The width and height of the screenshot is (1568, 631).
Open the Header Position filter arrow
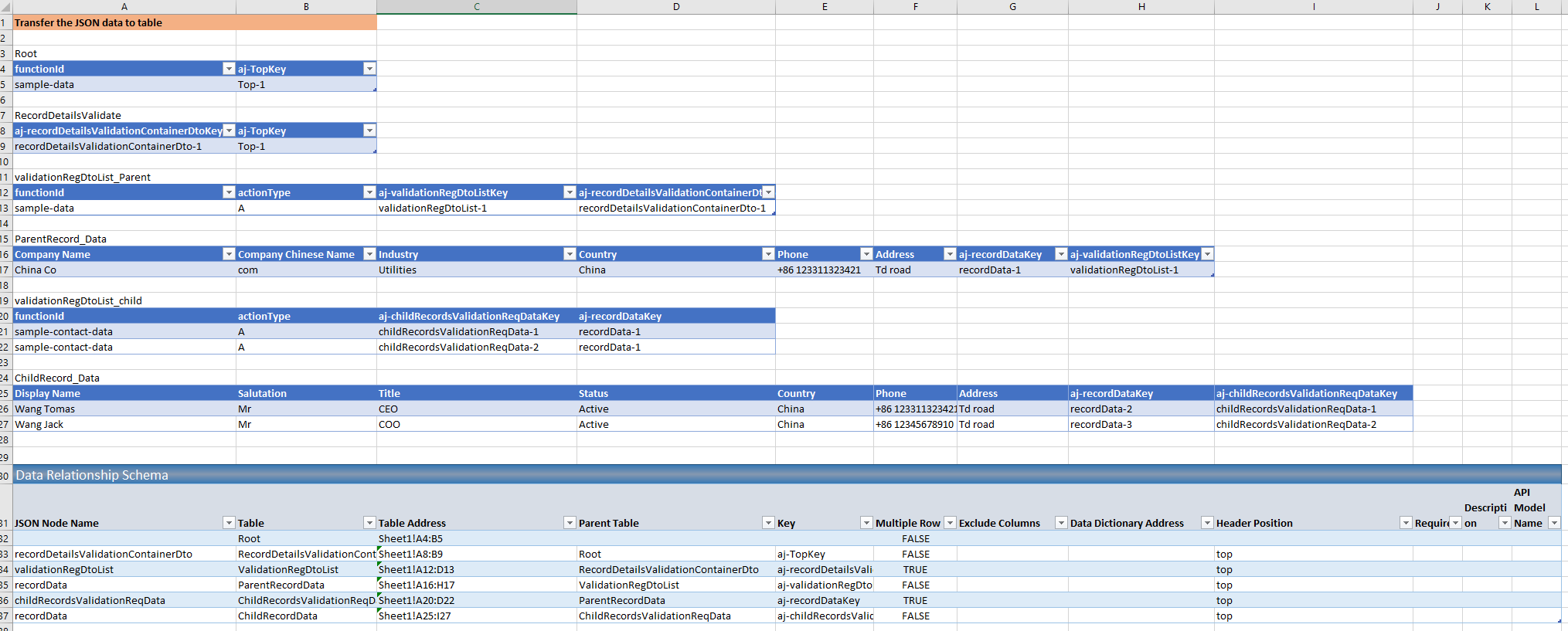coord(1406,523)
